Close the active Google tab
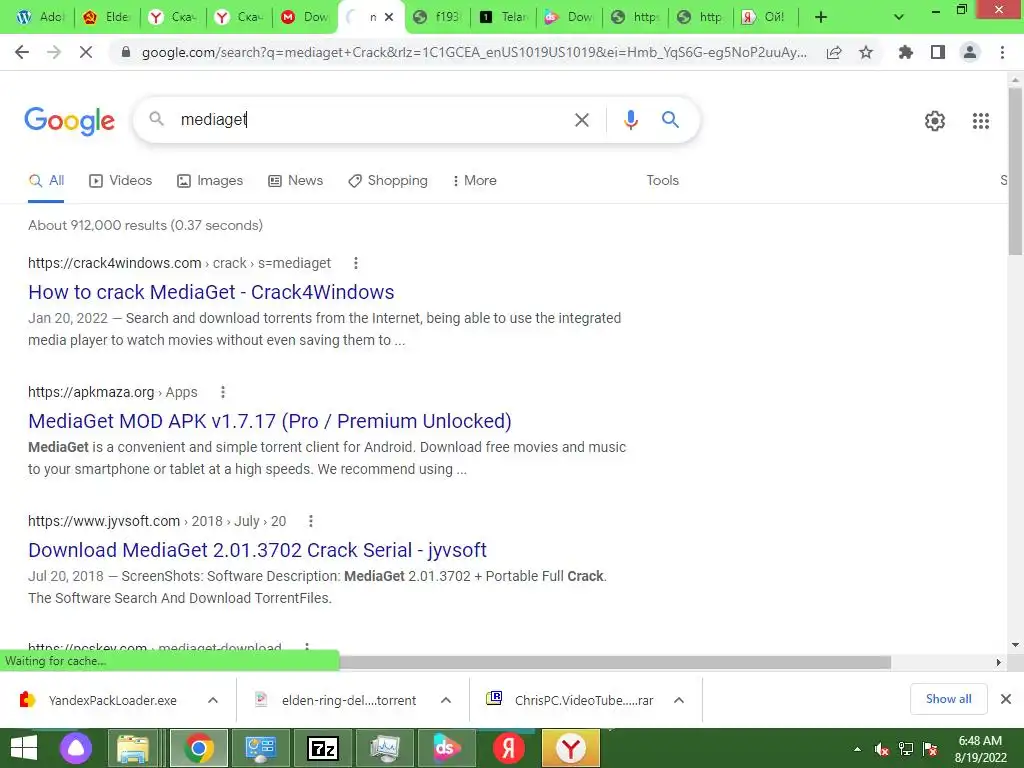1024x768 pixels. click(x=389, y=17)
